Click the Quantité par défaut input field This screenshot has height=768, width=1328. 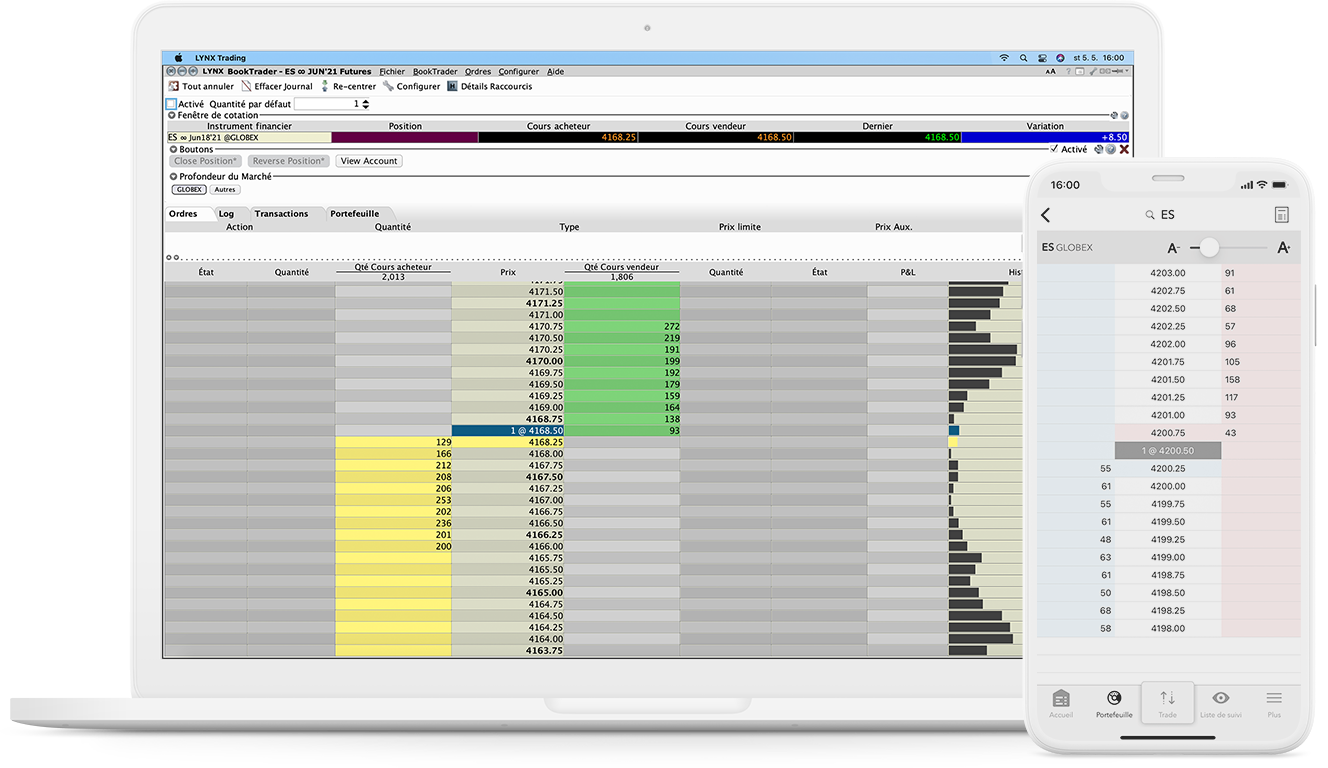click(x=327, y=104)
